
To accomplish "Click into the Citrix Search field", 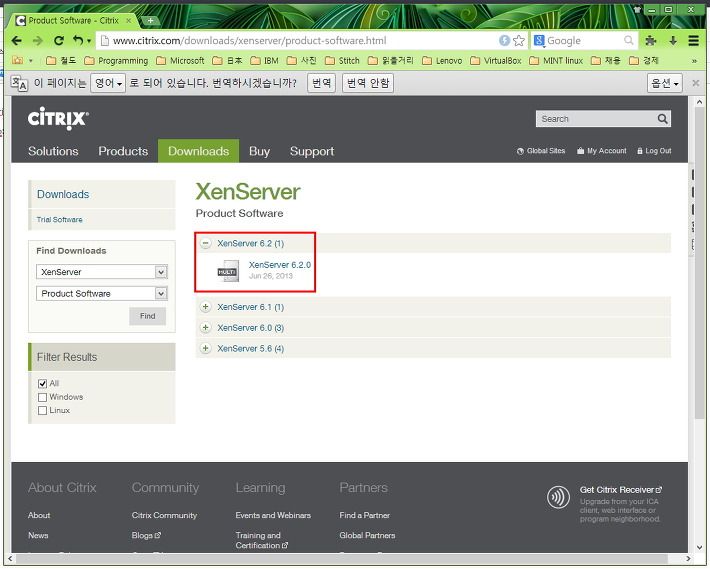I will coord(596,119).
